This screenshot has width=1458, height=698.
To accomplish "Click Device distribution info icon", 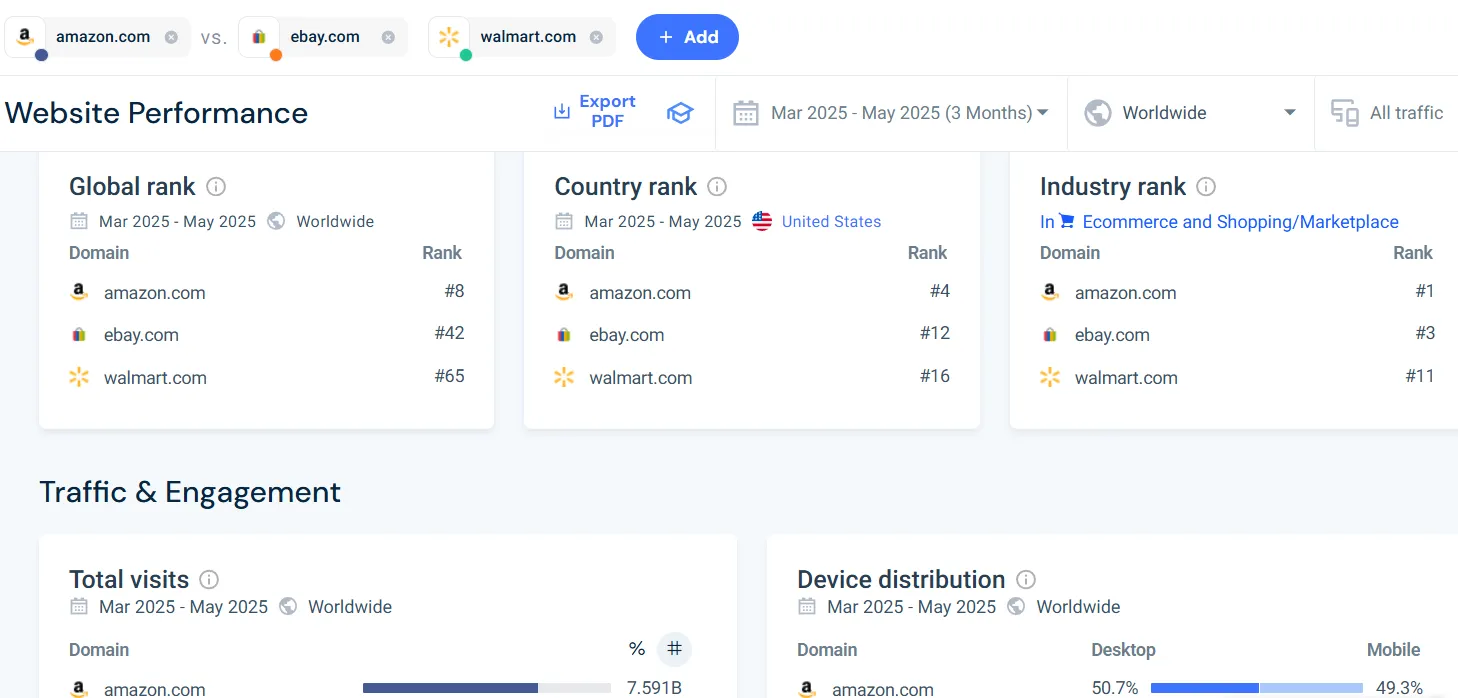I will [1026, 580].
